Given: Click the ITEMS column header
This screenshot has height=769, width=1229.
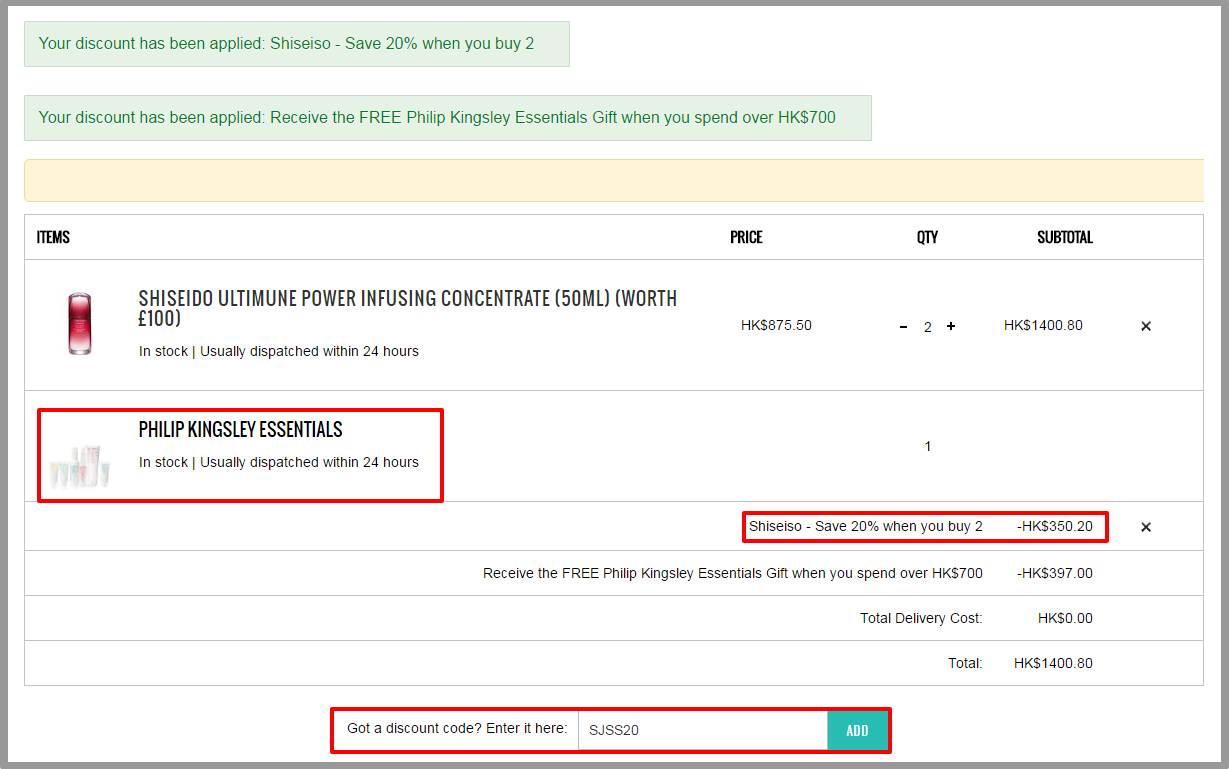Looking at the screenshot, I should pyautogui.click(x=53, y=237).
